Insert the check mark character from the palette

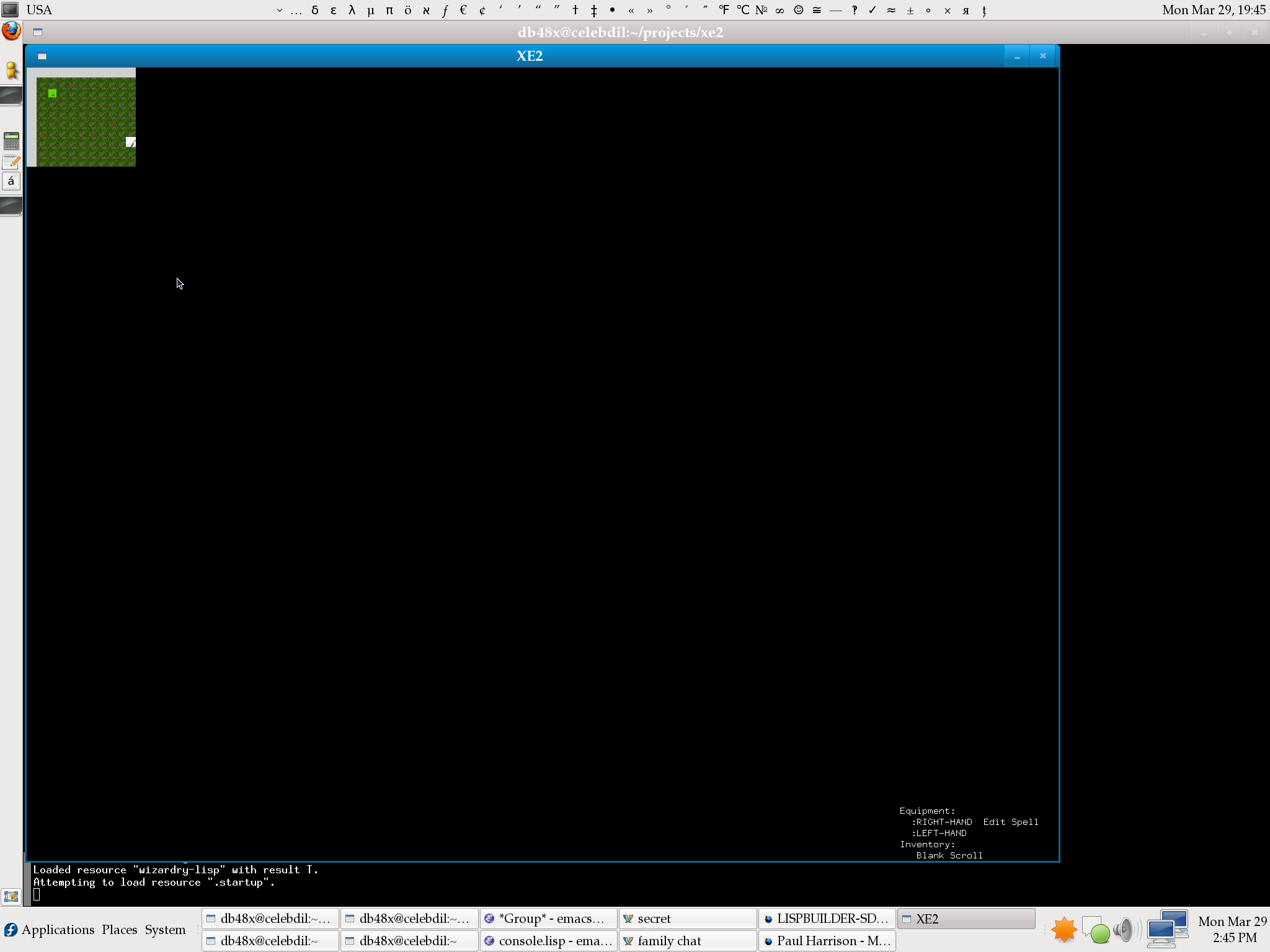point(873,10)
